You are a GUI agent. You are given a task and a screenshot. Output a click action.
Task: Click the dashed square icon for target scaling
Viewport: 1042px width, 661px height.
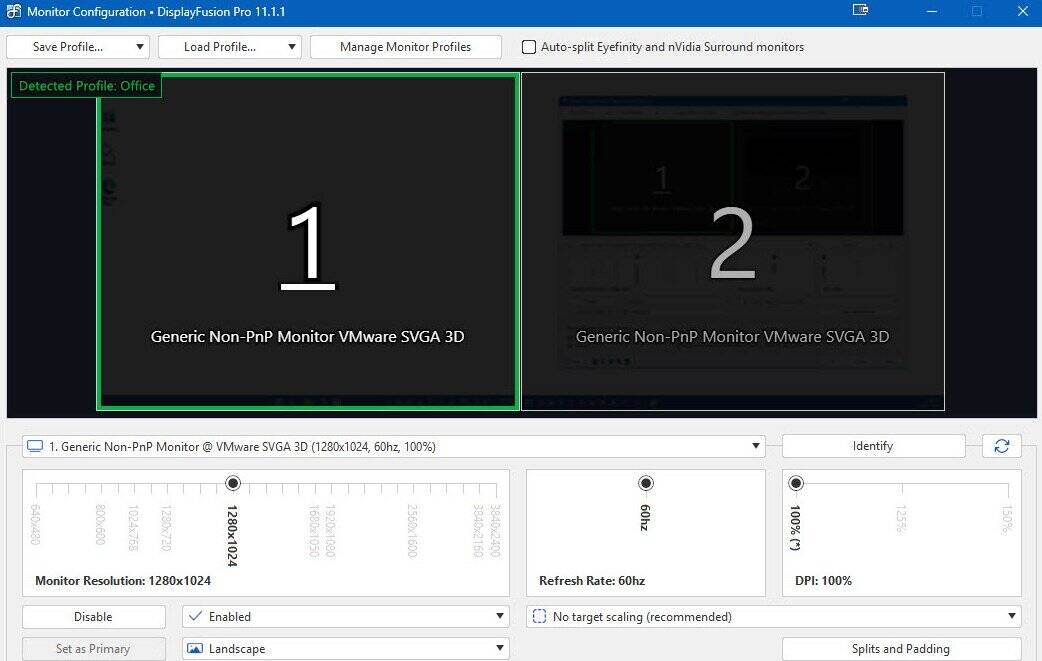click(539, 617)
